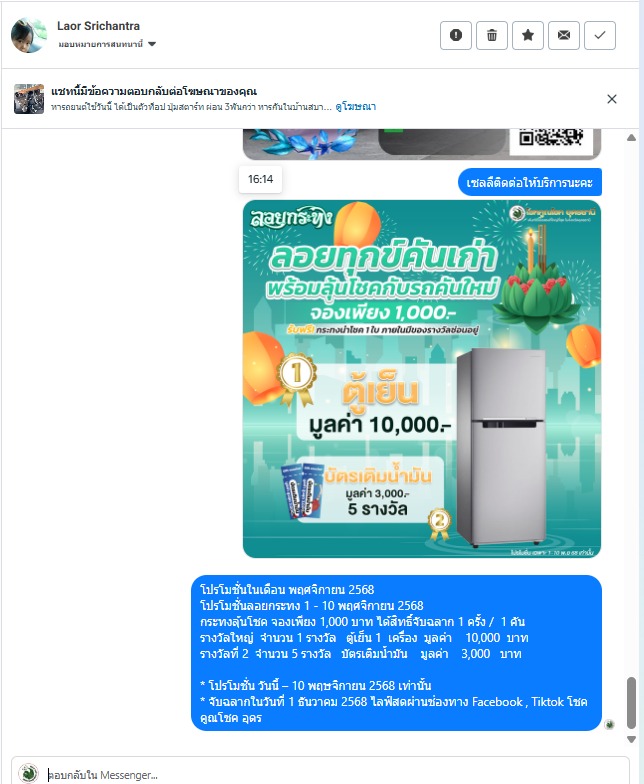The width and height of the screenshot is (644, 784).
Task: Click the Laor Srichantra contact name
Action: (98, 26)
